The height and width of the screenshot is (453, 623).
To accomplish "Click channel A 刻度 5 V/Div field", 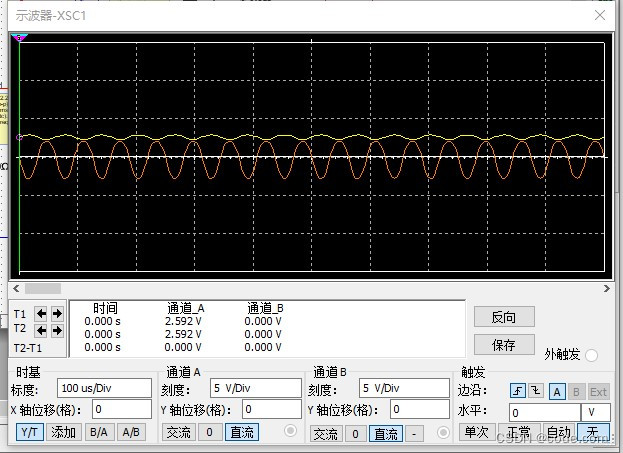I will pyautogui.click(x=256, y=388).
